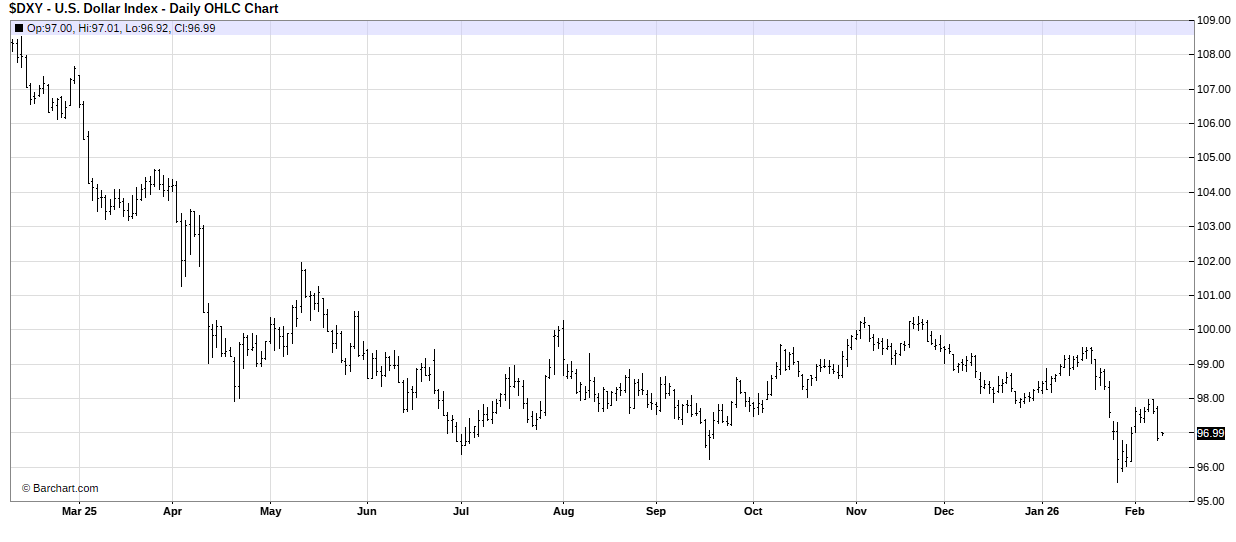Click the highlighted 96.99 current price tag
The height and width of the screenshot is (542, 1236).
point(1210,433)
